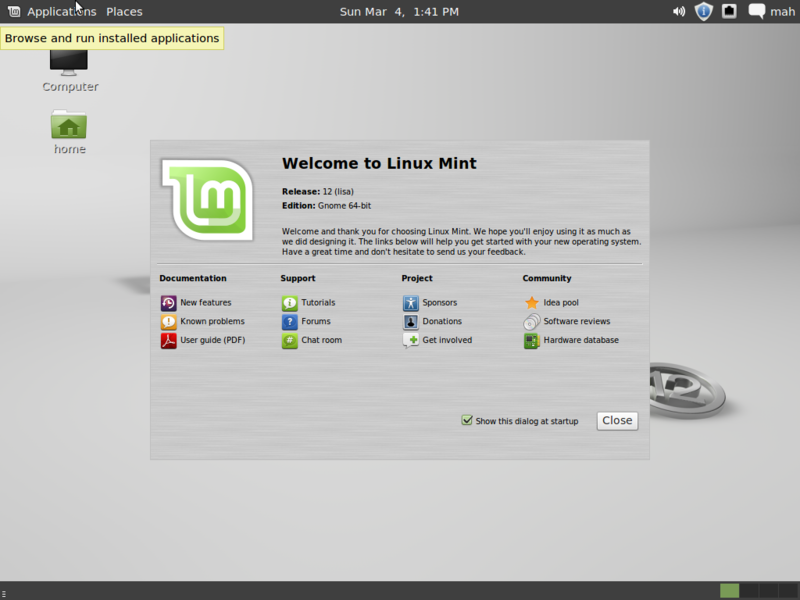The height and width of the screenshot is (600, 800).
Task: Open the Get involved link
Action: (447, 340)
